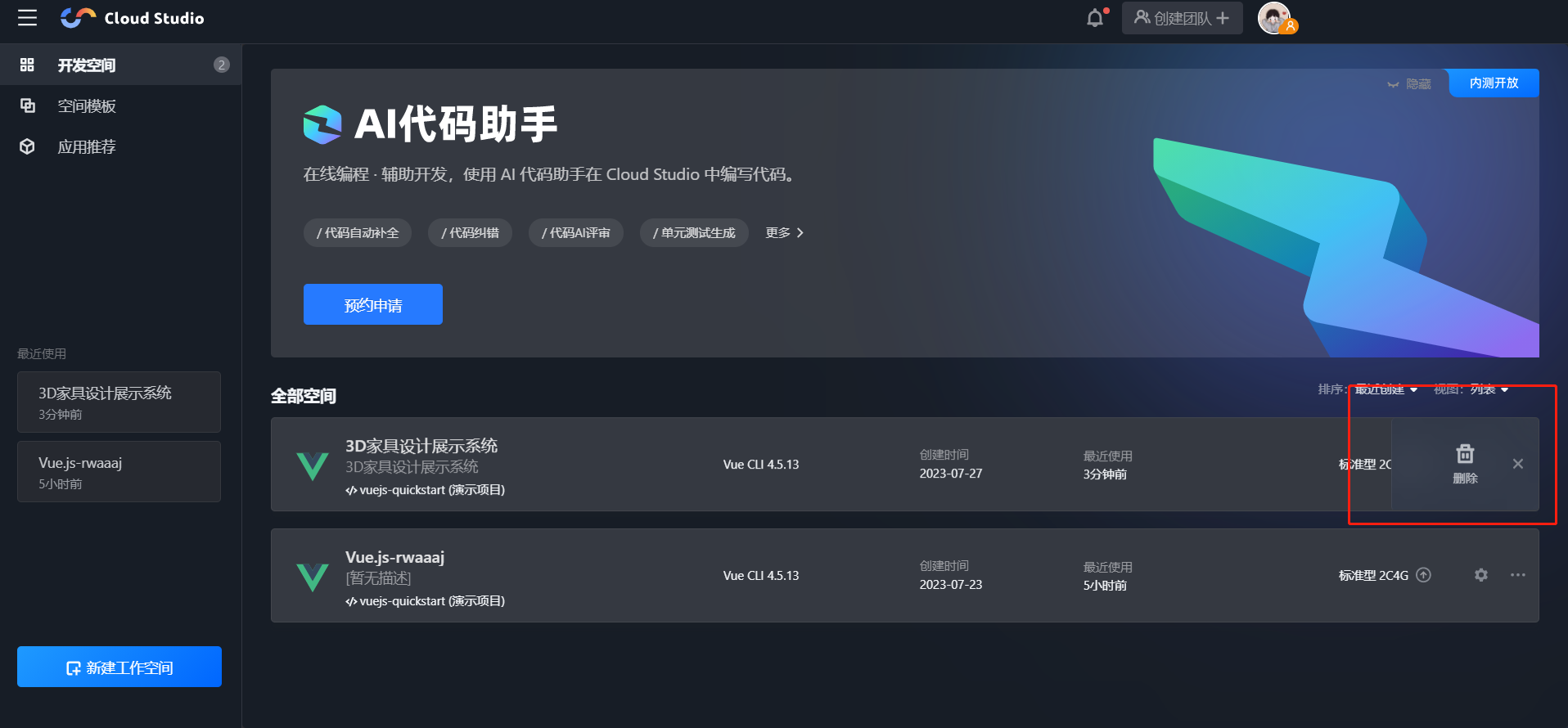Click 5小时前 in the workspace list row
This screenshot has width=1568, height=728.
(1105, 586)
